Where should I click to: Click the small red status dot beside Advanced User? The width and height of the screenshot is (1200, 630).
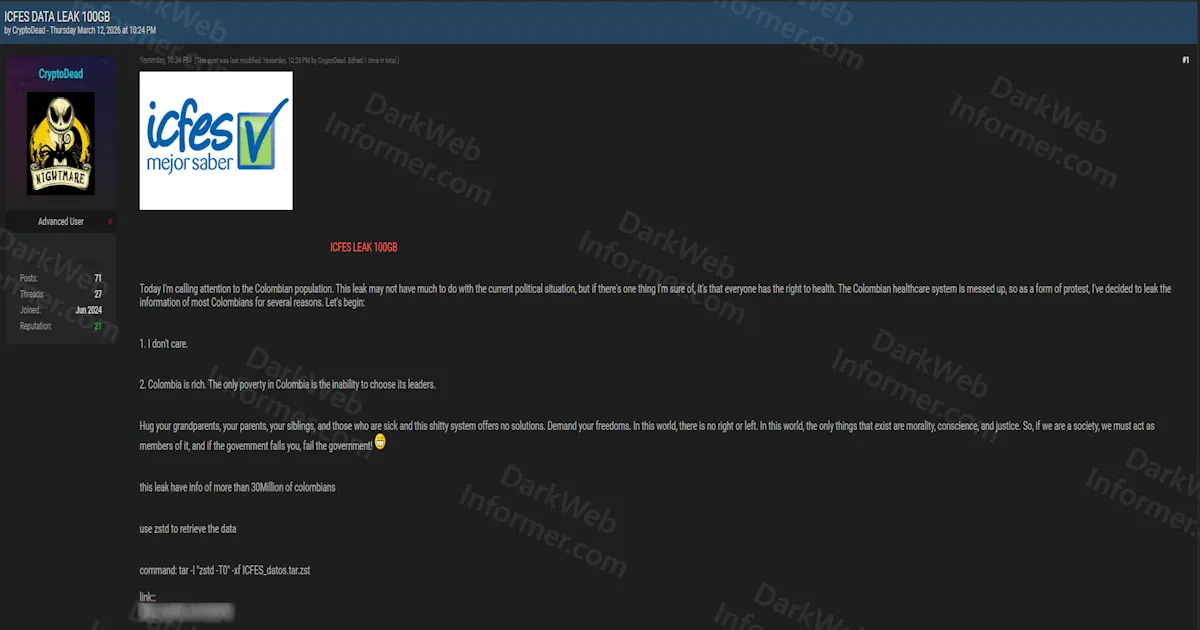pos(110,221)
